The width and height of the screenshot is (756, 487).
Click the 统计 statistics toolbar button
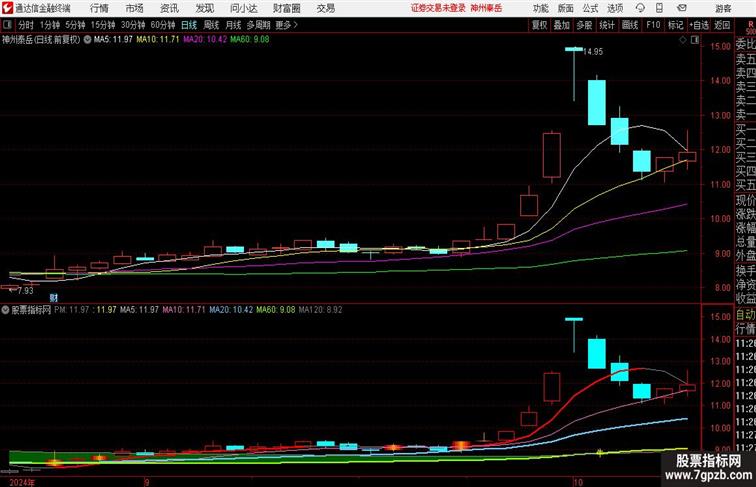pos(607,25)
